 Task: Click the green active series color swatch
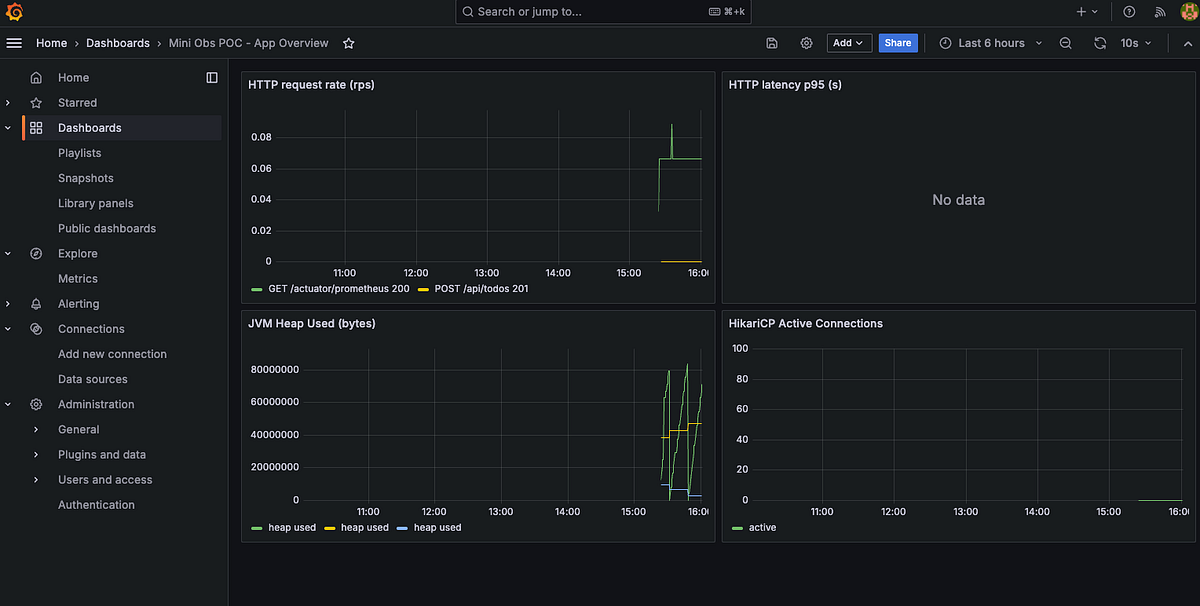tap(737, 528)
